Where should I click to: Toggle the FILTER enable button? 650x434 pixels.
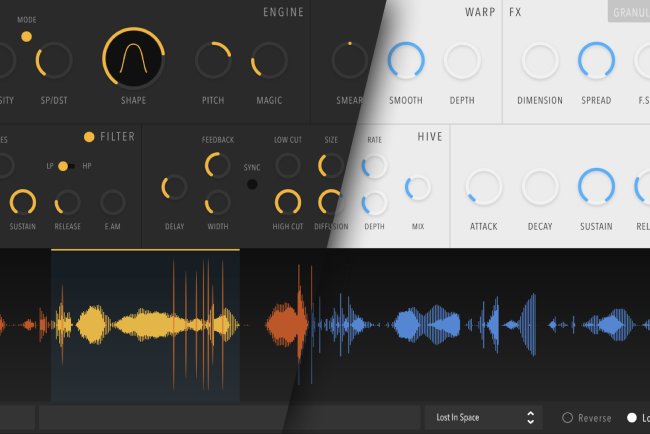coord(89,137)
